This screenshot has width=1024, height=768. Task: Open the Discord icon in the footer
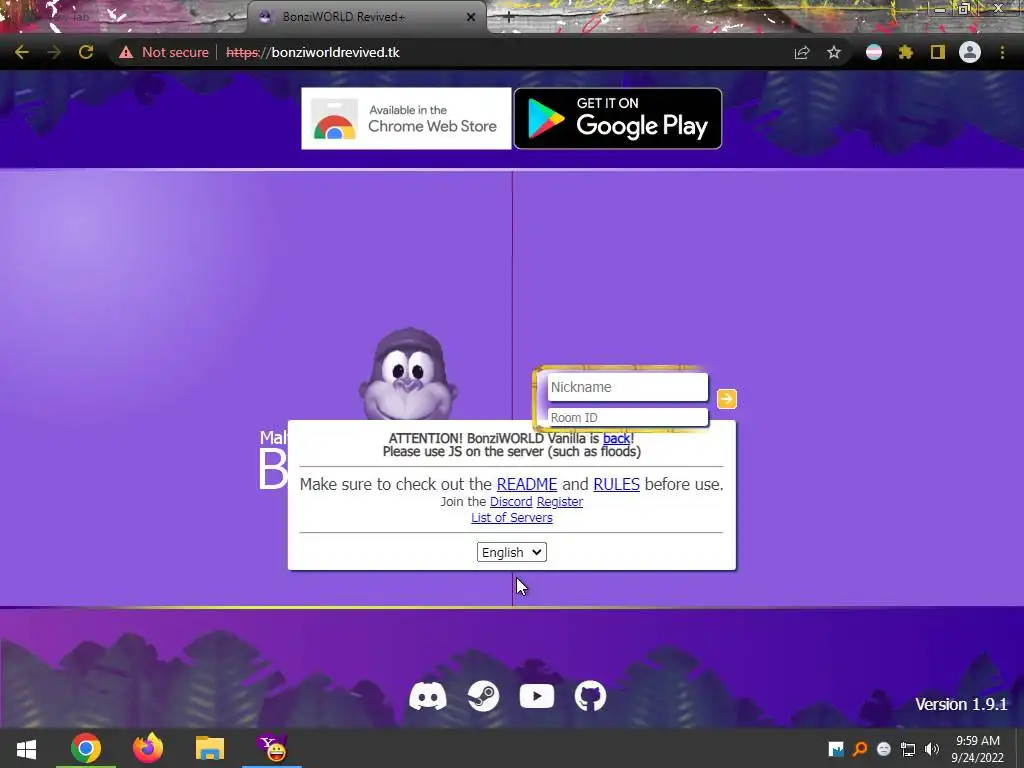point(428,696)
